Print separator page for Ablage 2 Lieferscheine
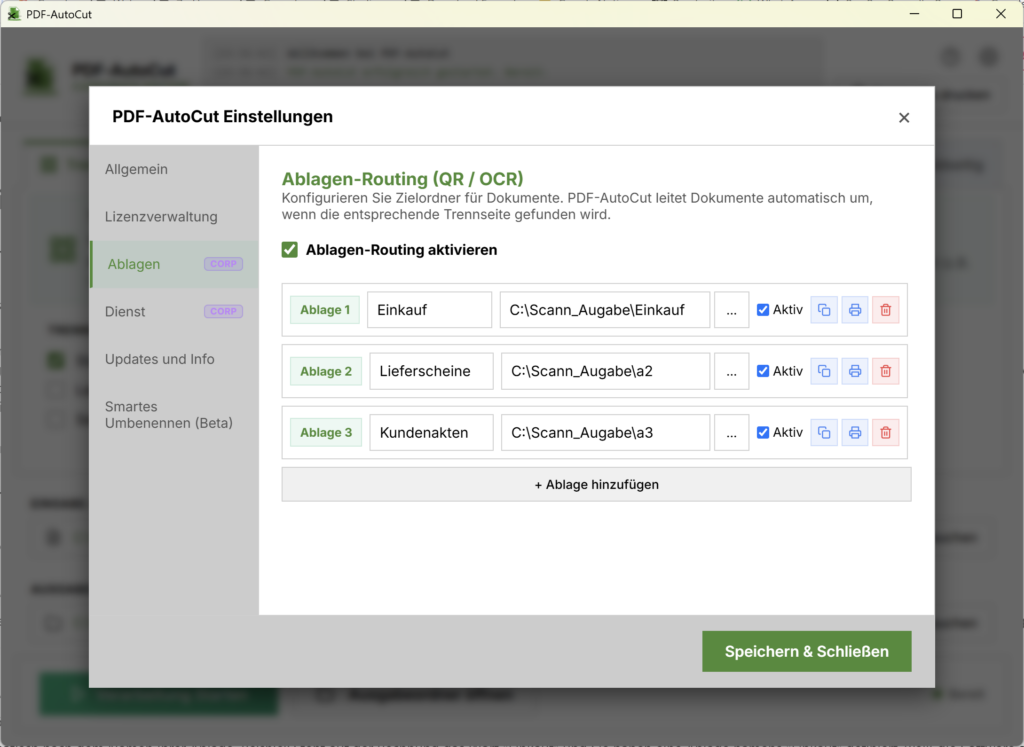 (855, 372)
